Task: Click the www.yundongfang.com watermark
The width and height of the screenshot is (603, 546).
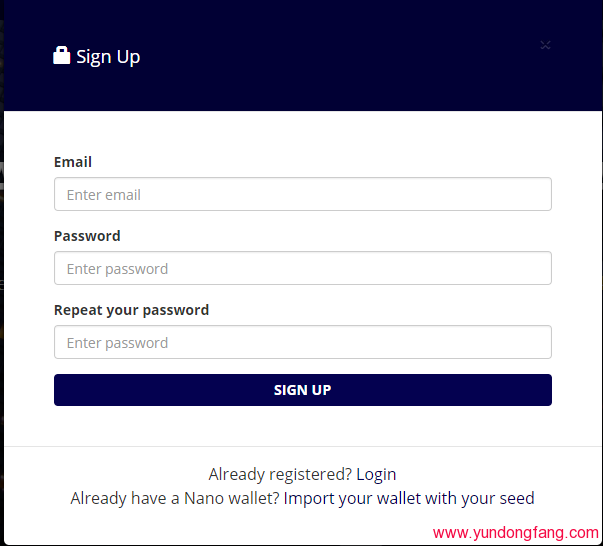Action: tap(515, 533)
